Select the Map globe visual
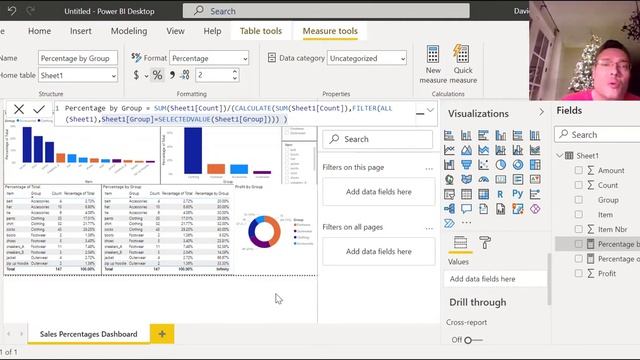Viewport: 640px width, 360px height. [449, 179]
